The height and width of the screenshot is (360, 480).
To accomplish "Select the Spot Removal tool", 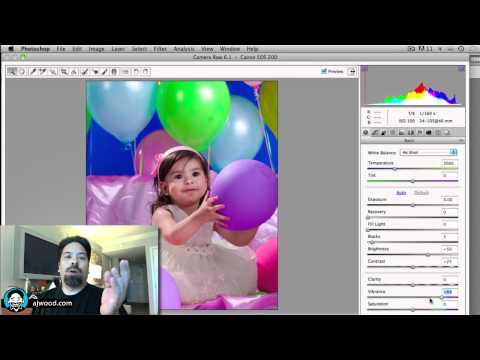I will (84, 71).
